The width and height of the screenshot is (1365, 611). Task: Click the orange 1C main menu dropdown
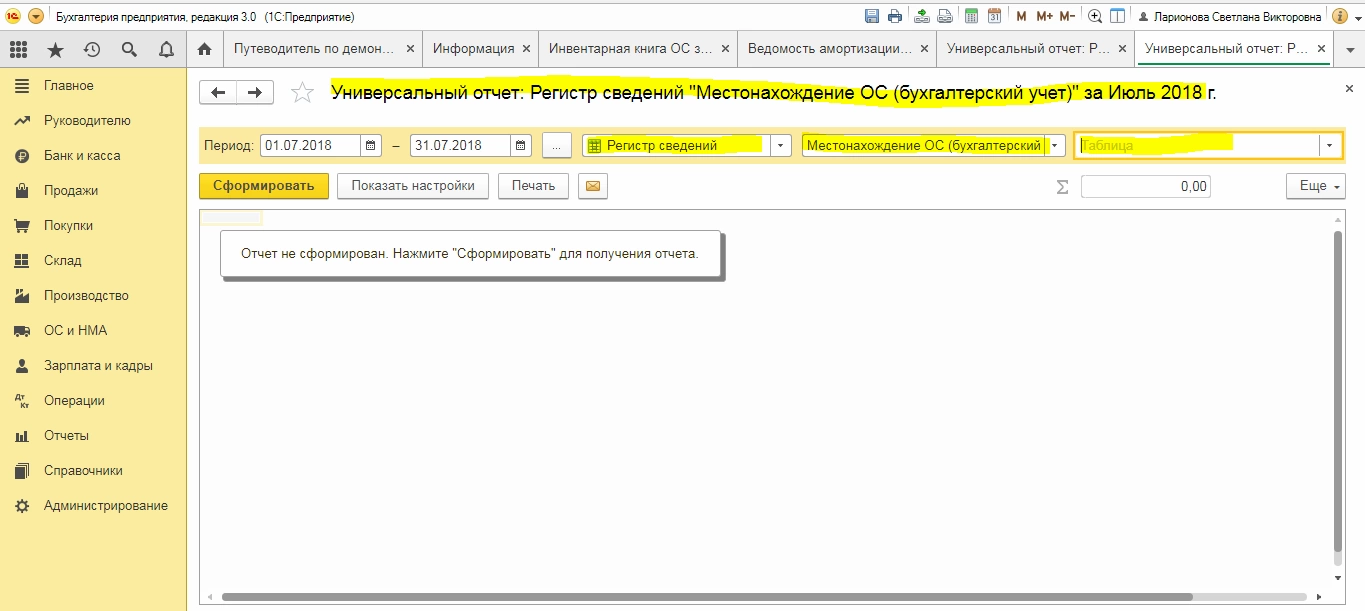36,16
